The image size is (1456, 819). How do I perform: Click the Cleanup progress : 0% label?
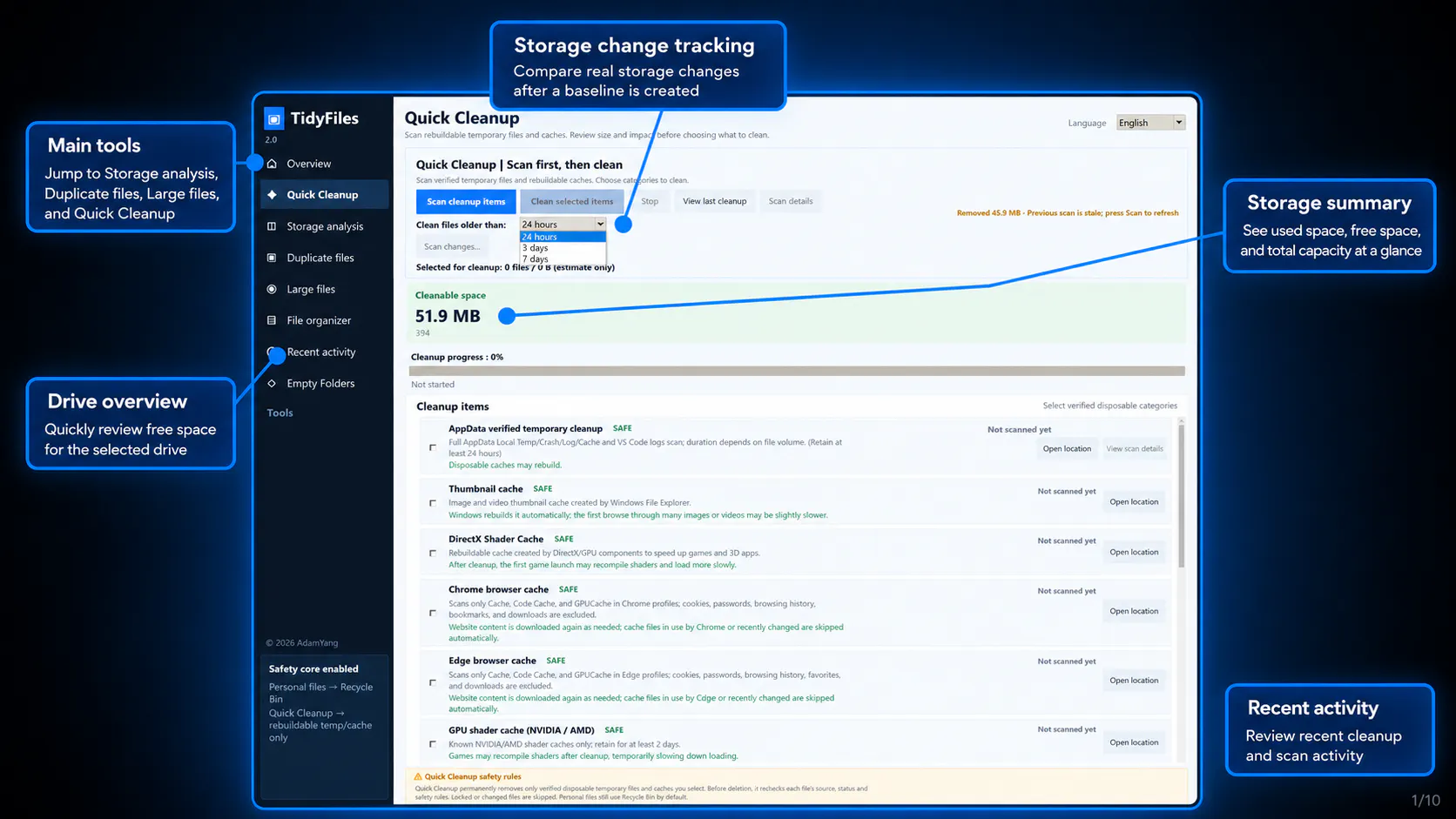point(456,357)
